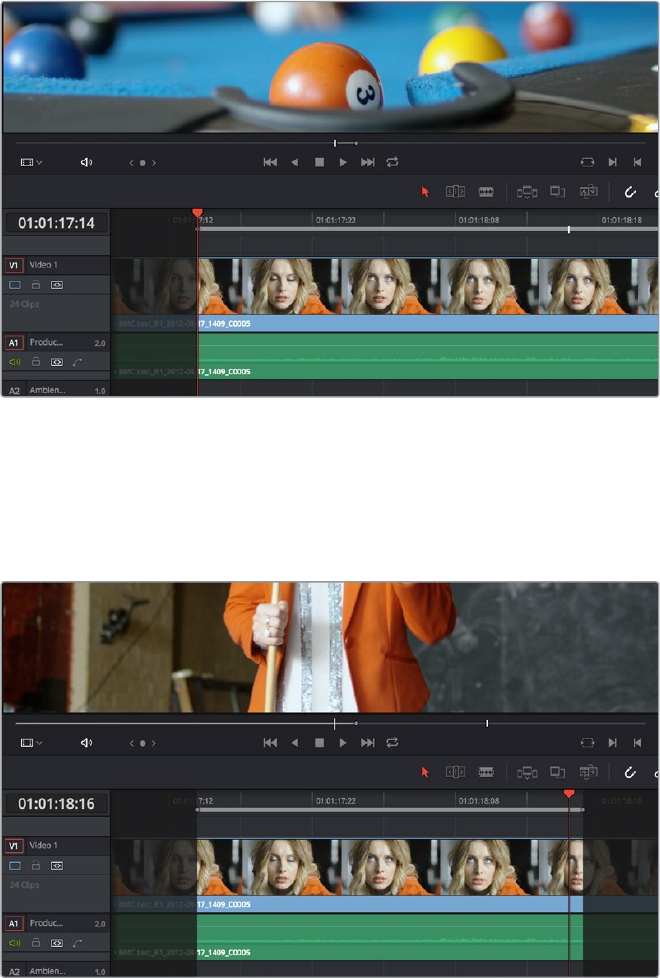
Task: Activate Trim Edit mode in 01:01:17:14 screenshot
Action: (x=455, y=192)
